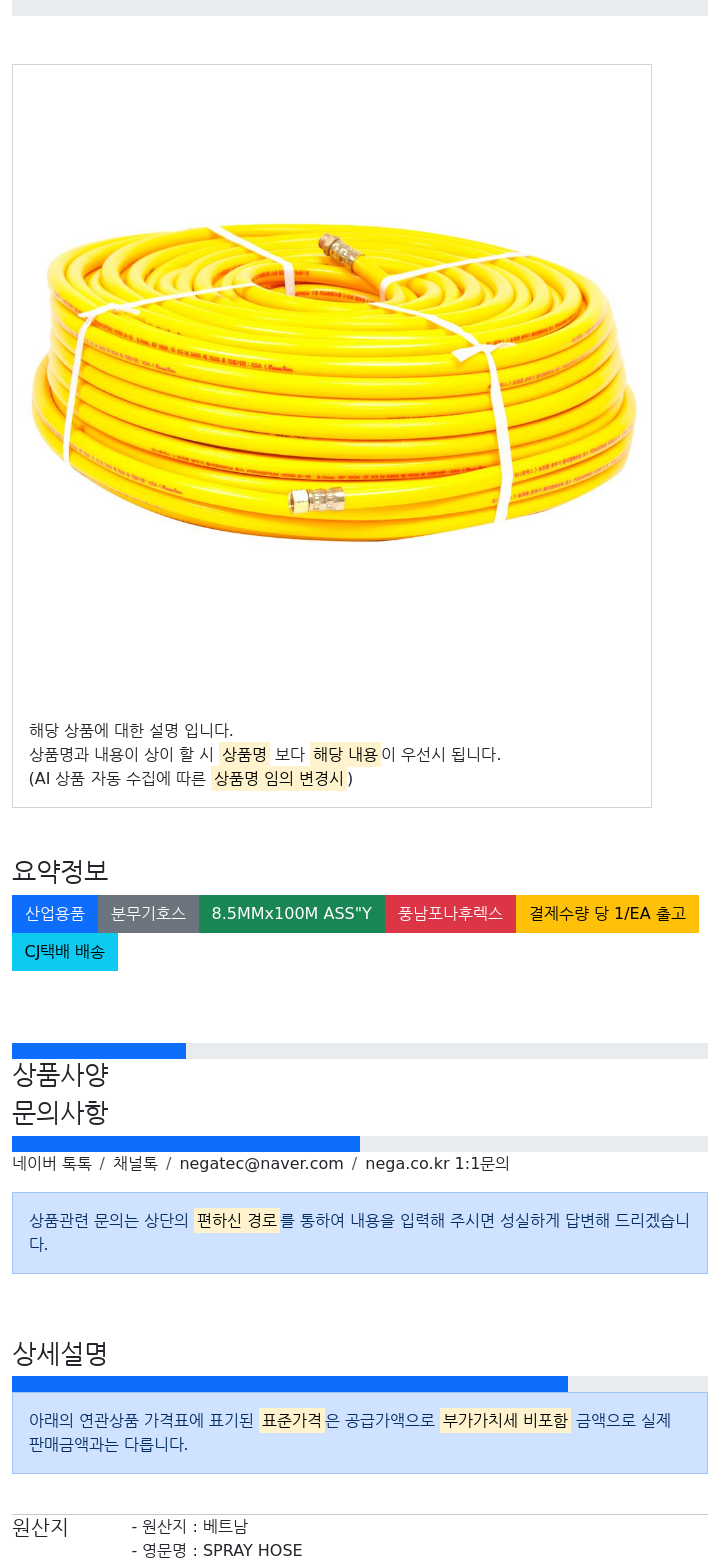Open the 요약정보 heading
Viewport: 720px width, 1563px height.
[60, 871]
